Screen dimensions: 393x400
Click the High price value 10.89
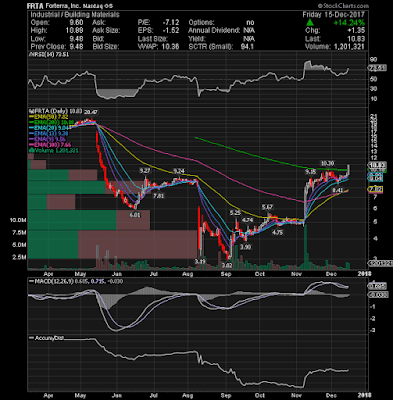click(x=74, y=30)
